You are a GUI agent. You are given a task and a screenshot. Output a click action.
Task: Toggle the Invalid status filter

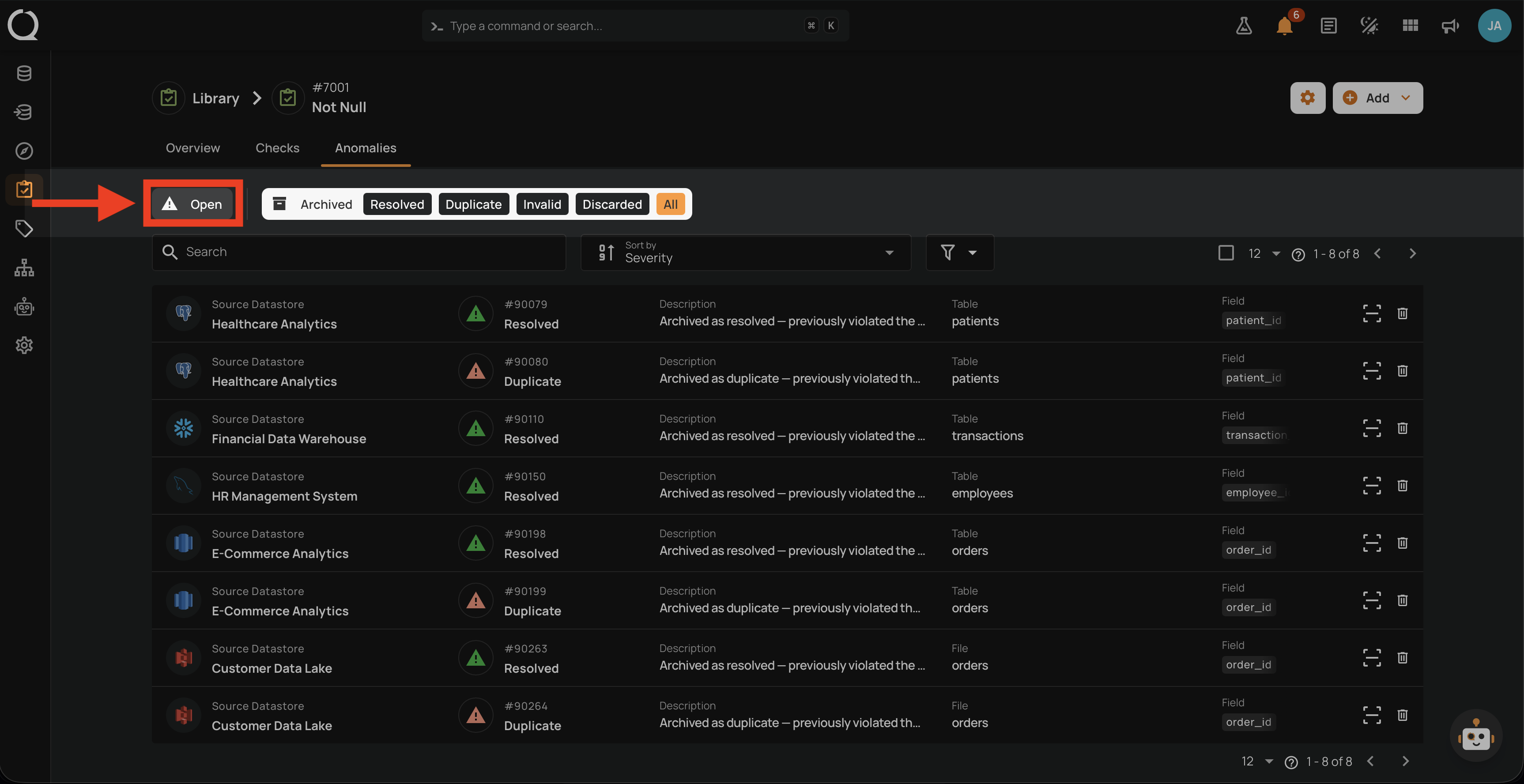click(x=542, y=204)
